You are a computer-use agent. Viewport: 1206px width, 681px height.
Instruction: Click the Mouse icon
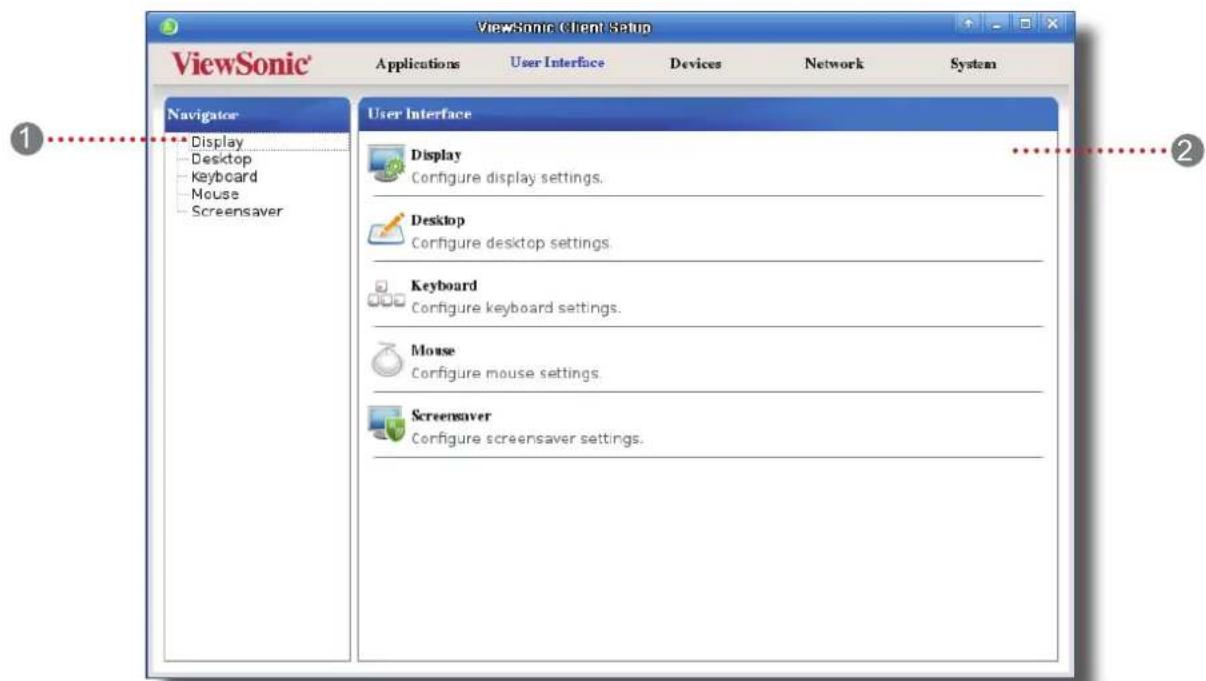point(387,362)
